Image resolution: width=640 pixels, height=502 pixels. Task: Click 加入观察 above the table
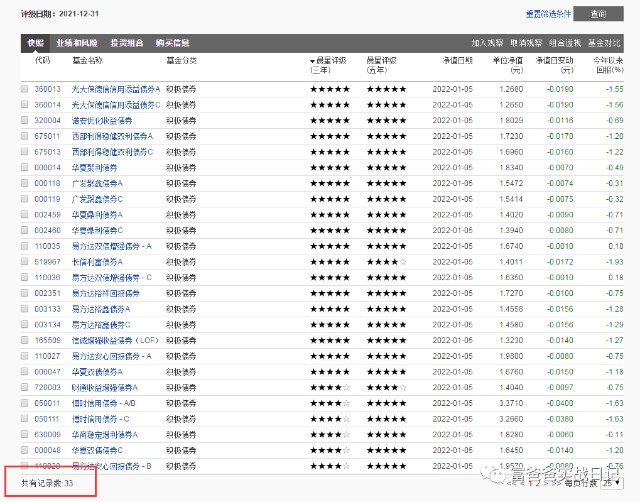[487, 44]
